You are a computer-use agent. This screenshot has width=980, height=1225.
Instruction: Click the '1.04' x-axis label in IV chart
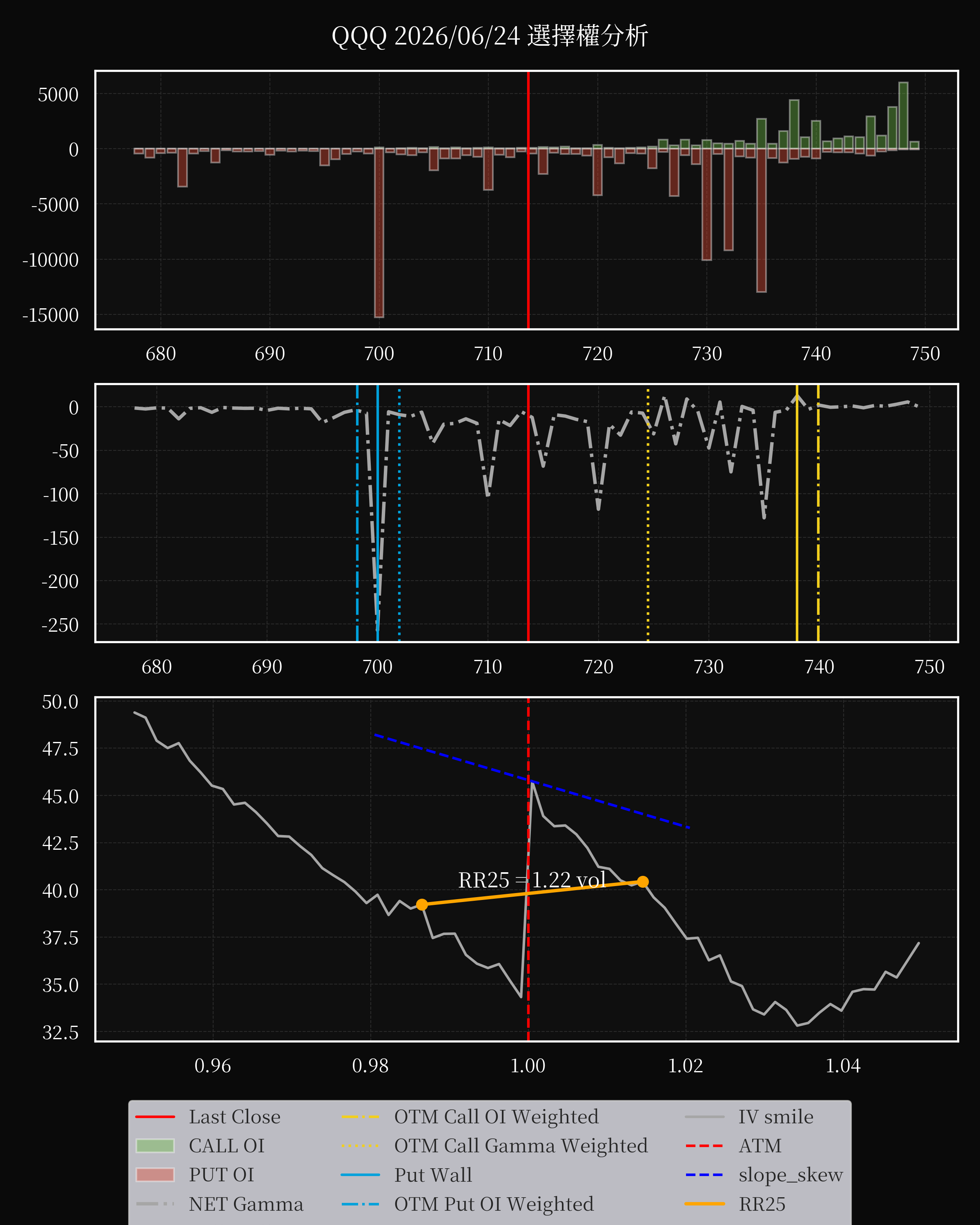click(843, 1065)
